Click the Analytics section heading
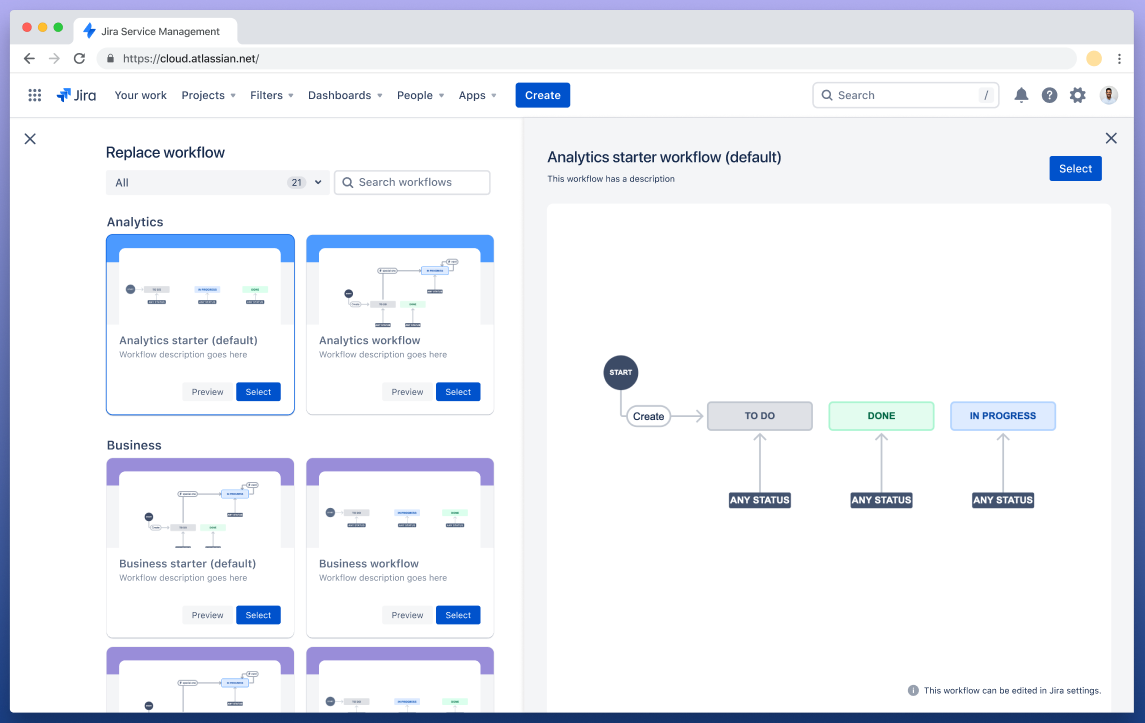The width and height of the screenshot is (1145, 723). tap(135, 222)
